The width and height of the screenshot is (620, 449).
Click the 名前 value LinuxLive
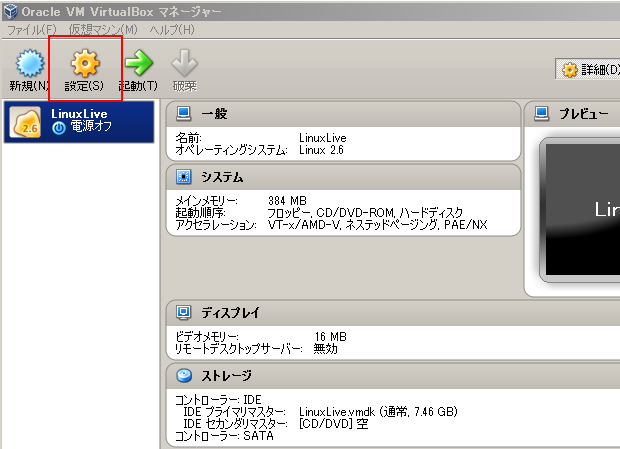(x=323, y=138)
